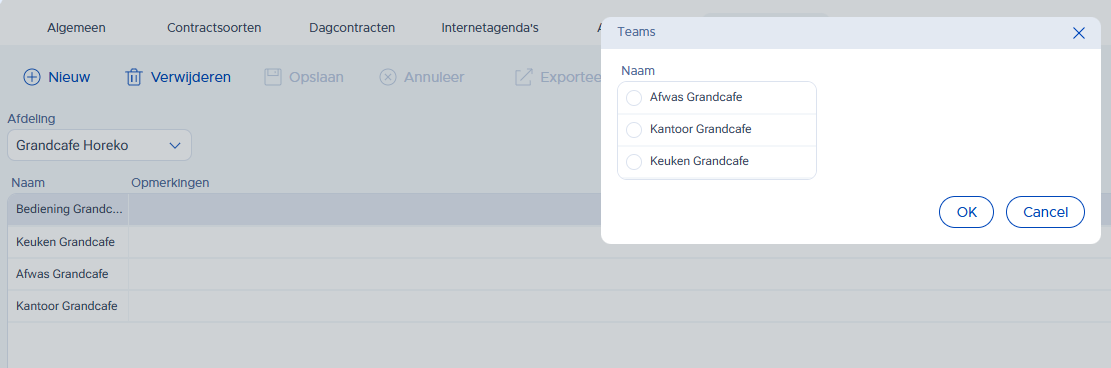Select the Kantoor Grandcafe radio option
The image size is (1111, 368).
(634, 130)
